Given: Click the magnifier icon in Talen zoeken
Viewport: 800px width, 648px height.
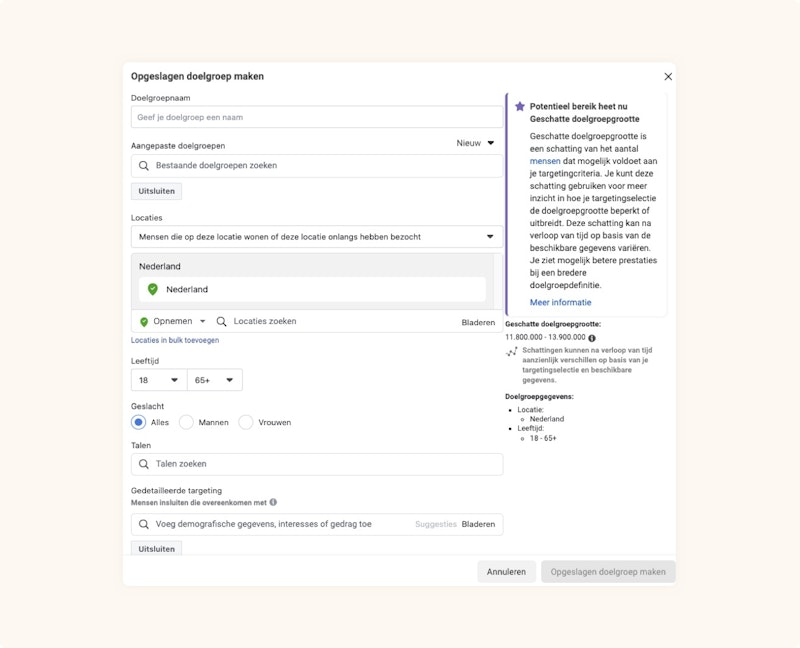Looking at the screenshot, I should (x=143, y=463).
